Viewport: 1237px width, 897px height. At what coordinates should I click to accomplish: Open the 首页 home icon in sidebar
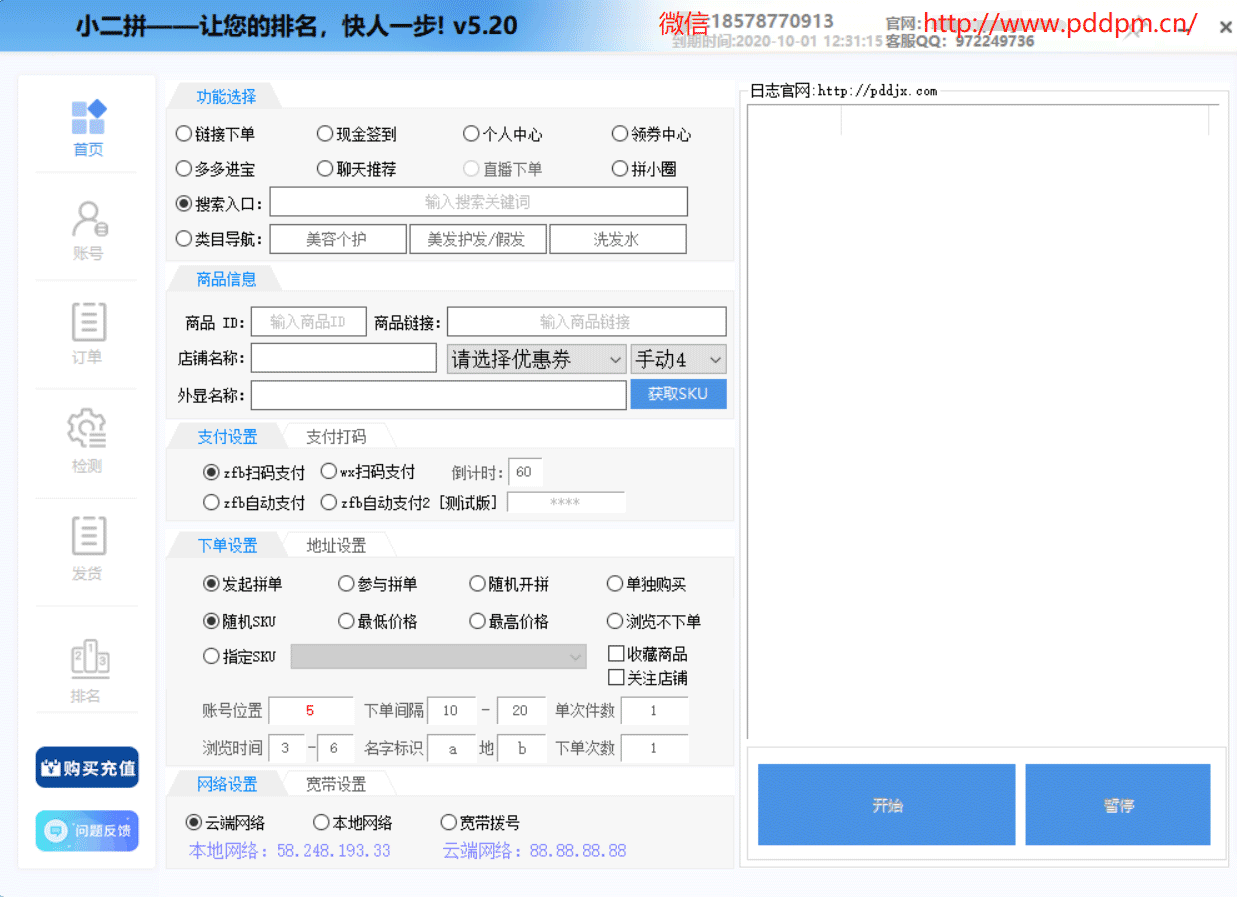point(88,118)
